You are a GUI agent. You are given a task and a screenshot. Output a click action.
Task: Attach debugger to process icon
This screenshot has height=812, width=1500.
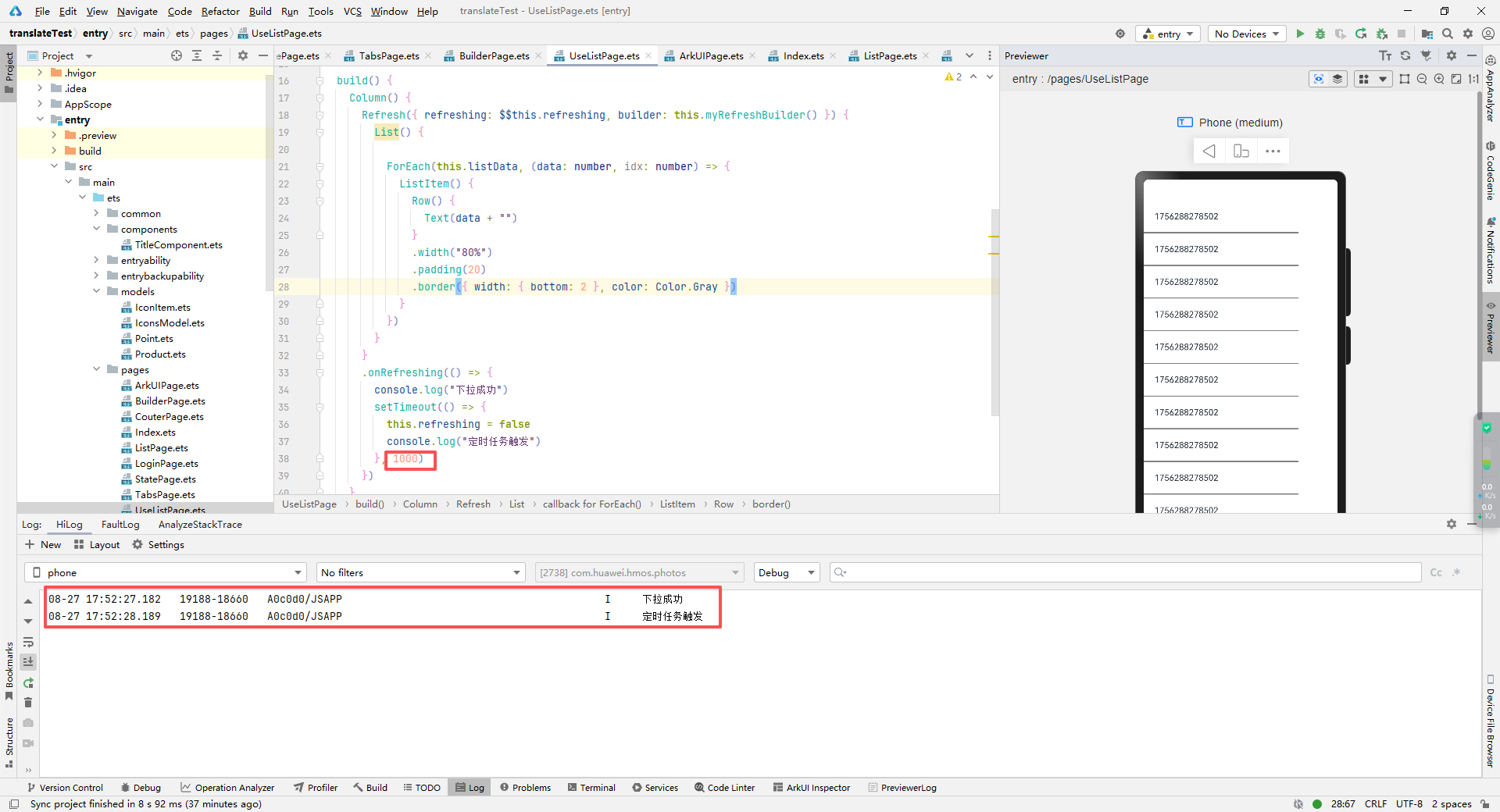[x=1381, y=34]
